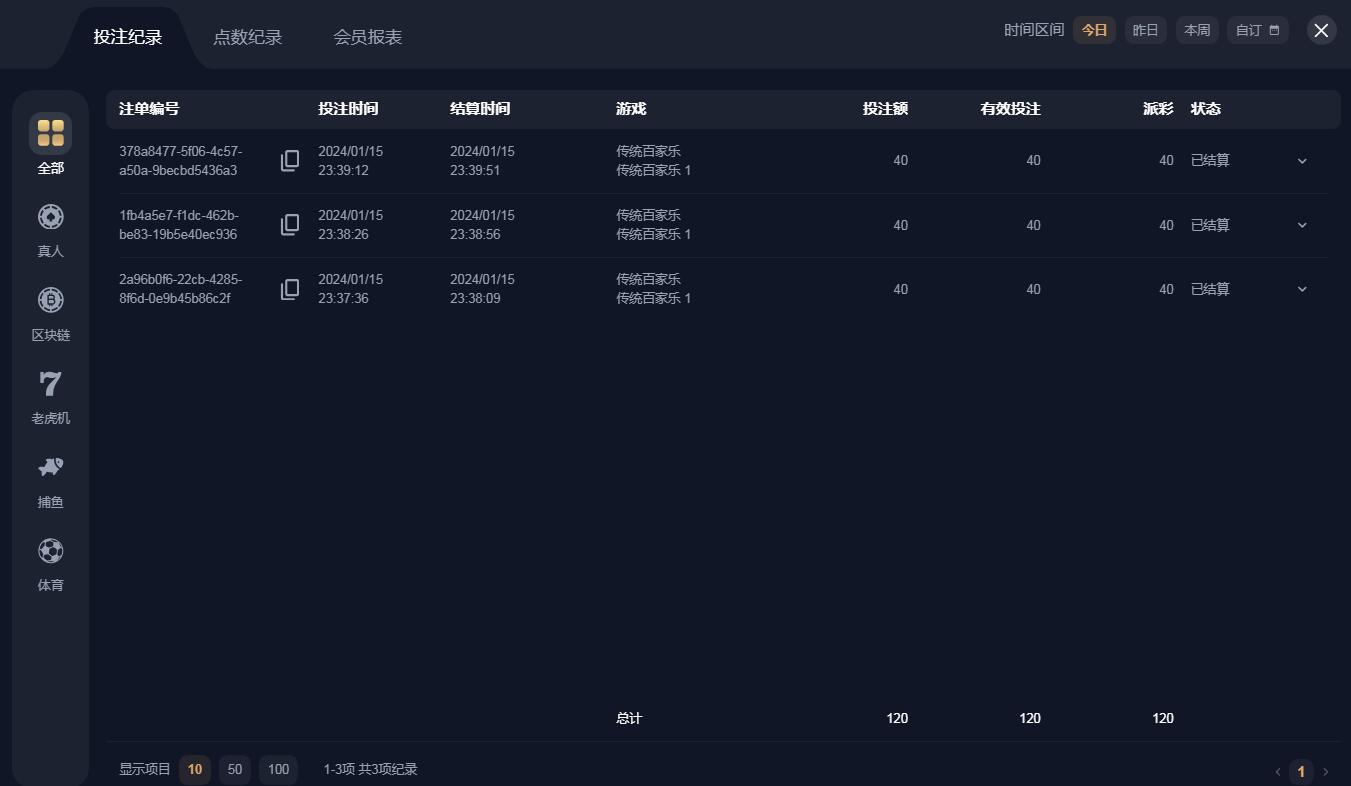Viewport: 1351px width, 786px height.
Task: Filter records by 昨日
Action: [1145, 30]
